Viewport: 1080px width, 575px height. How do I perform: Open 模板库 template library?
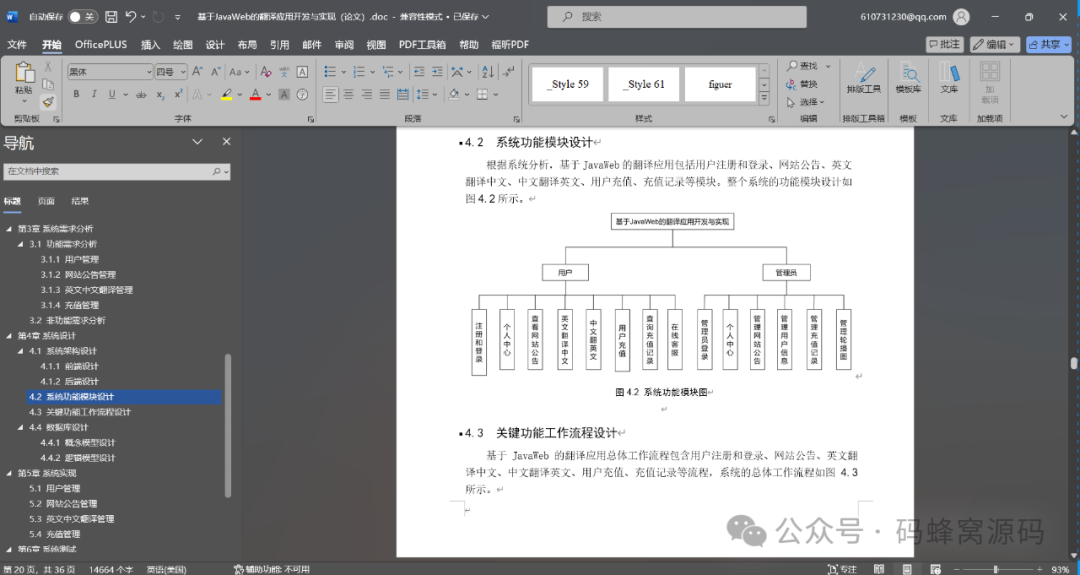908,79
